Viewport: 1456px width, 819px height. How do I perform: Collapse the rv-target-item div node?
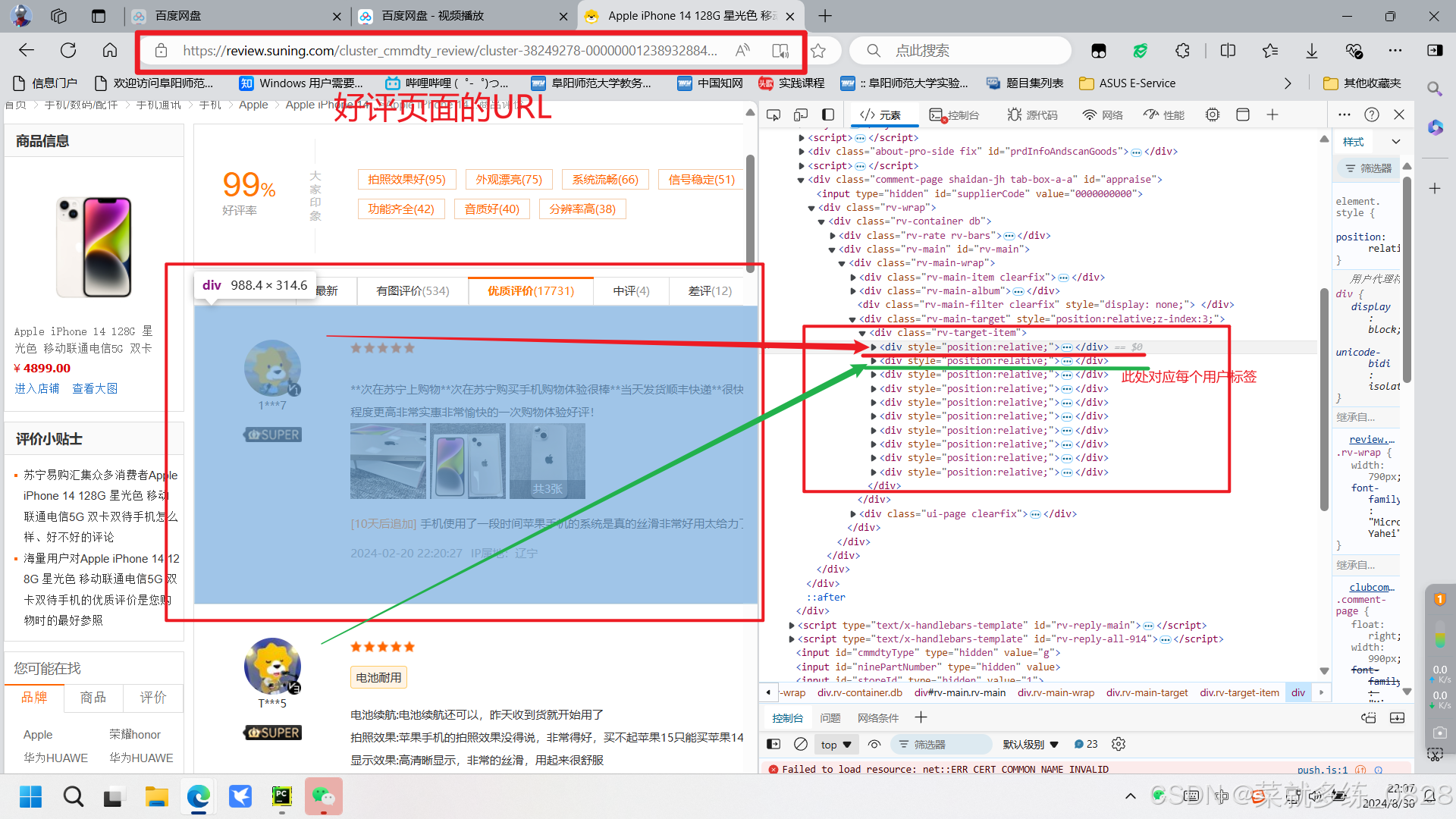coord(863,333)
